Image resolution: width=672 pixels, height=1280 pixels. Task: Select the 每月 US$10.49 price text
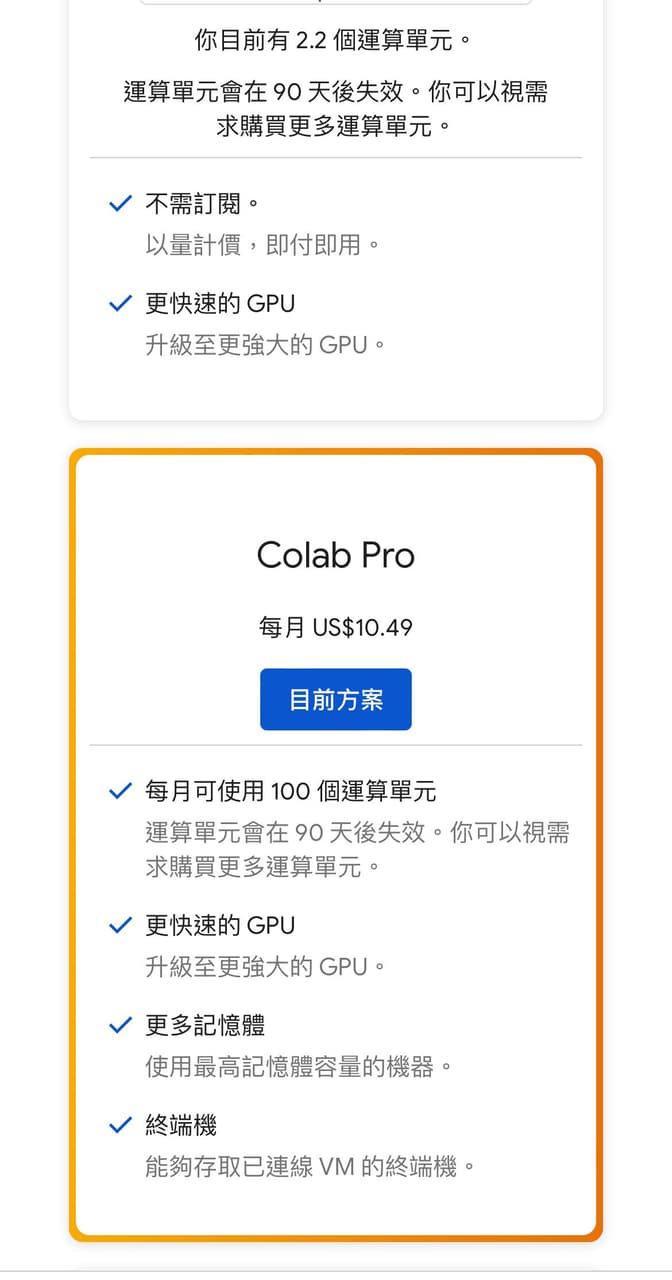[335, 628]
